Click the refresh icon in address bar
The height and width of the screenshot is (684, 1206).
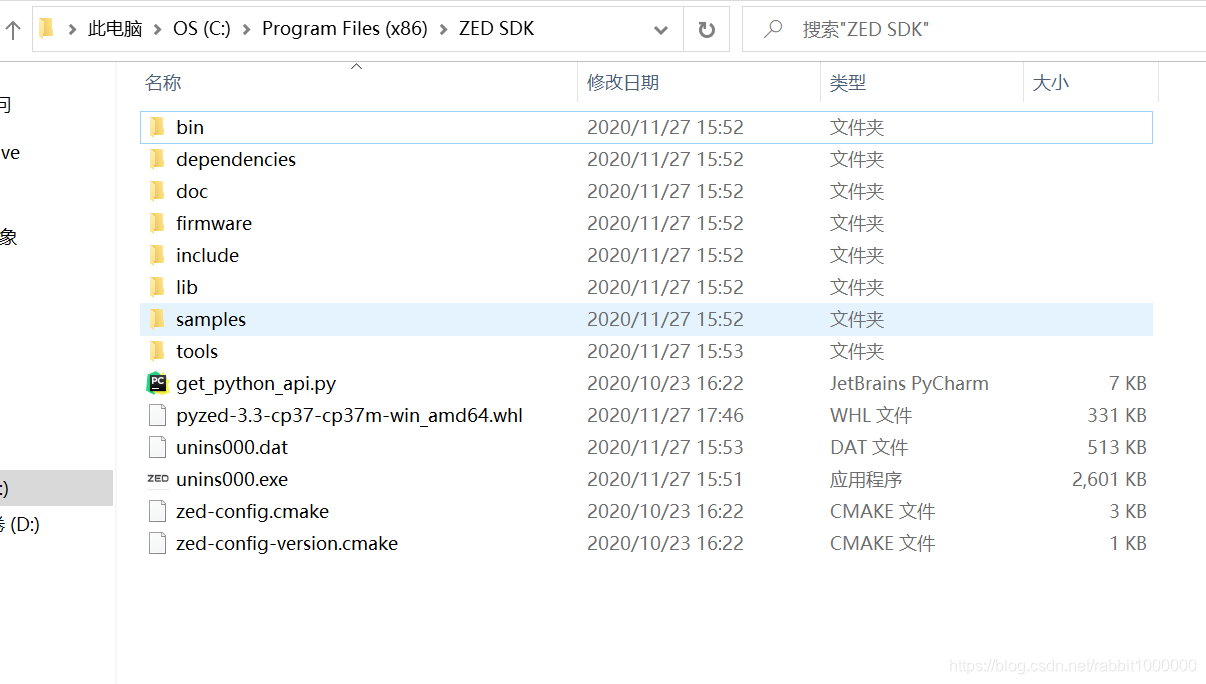click(708, 28)
